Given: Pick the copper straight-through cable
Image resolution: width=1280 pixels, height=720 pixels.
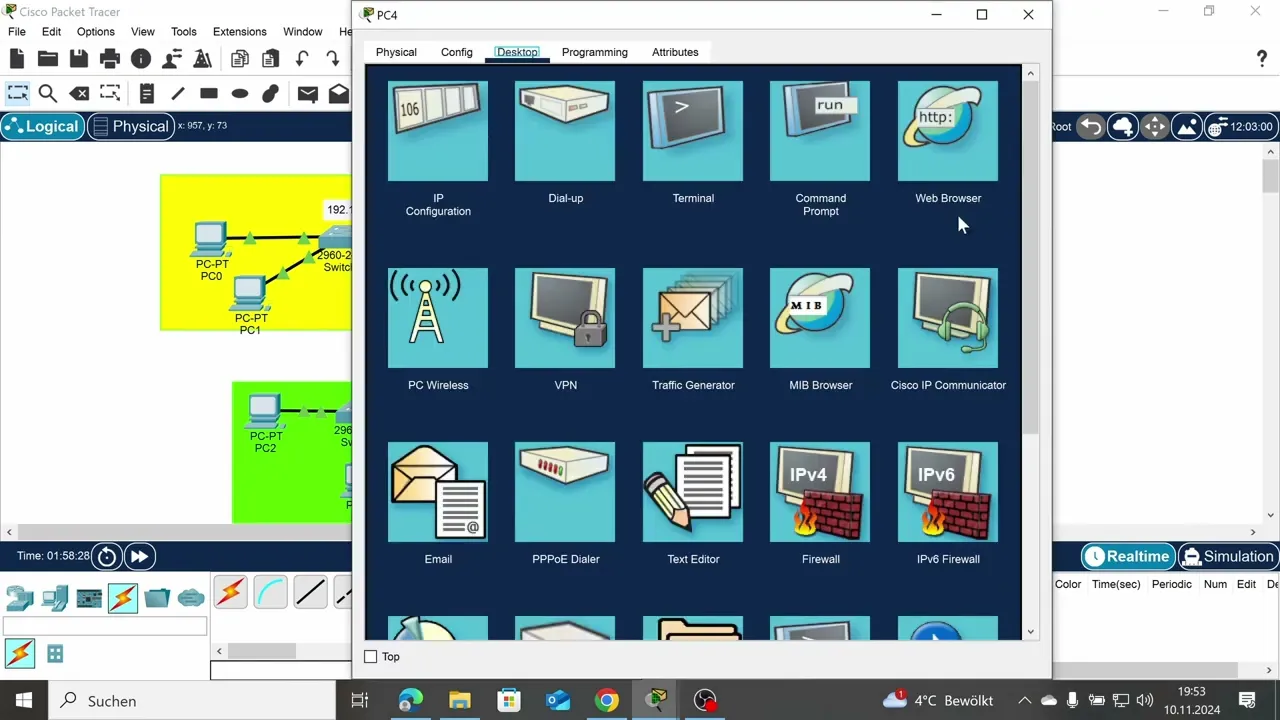Looking at the screenshot, I should tap(310, 593).
